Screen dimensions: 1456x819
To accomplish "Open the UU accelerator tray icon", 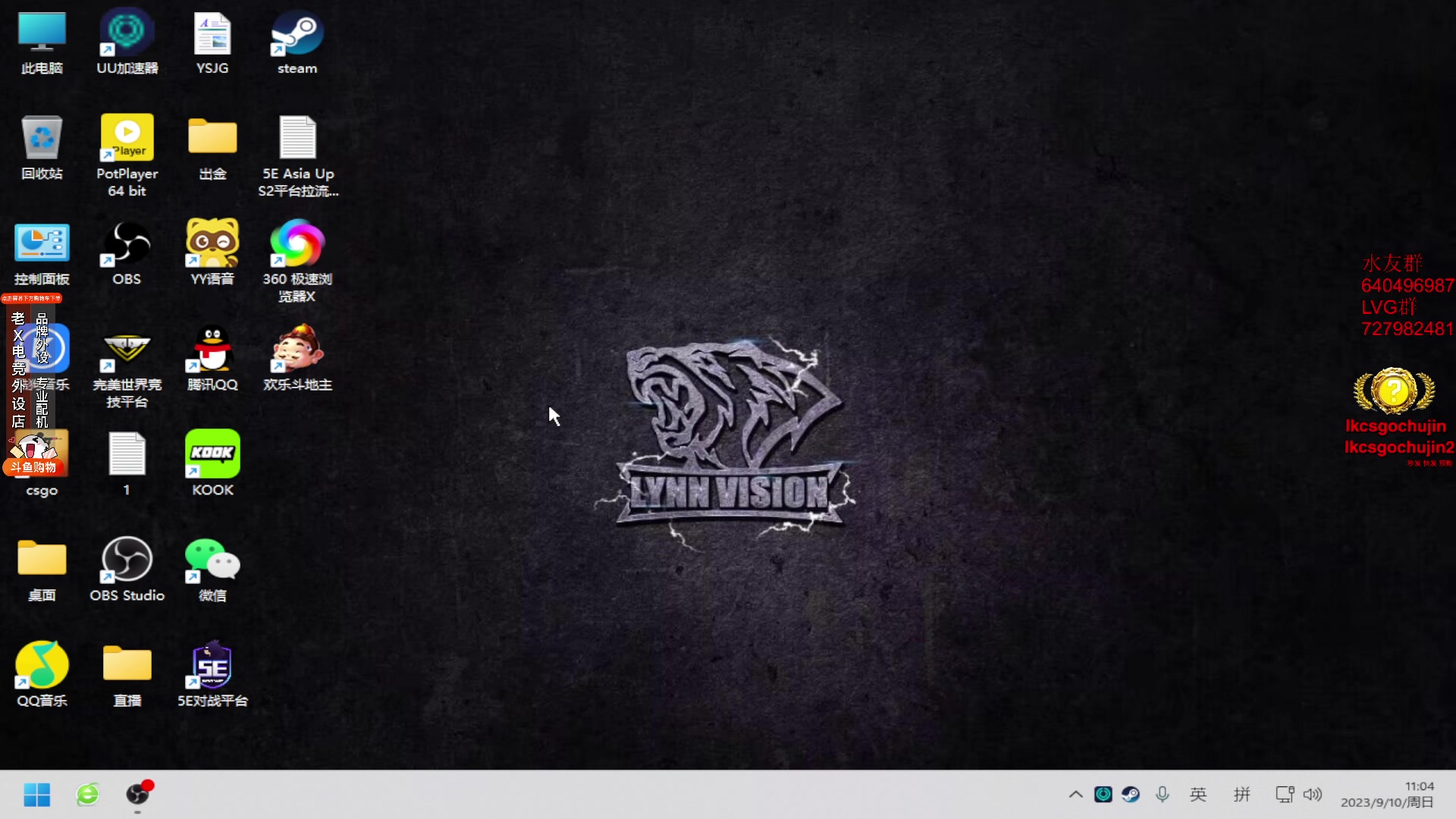I will 1103,795.
